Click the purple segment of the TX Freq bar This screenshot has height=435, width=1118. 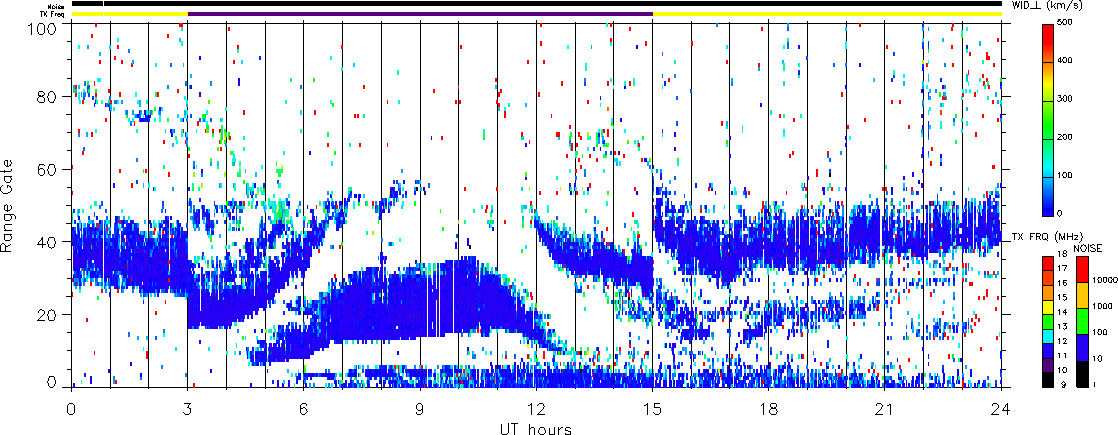(419, 14)
